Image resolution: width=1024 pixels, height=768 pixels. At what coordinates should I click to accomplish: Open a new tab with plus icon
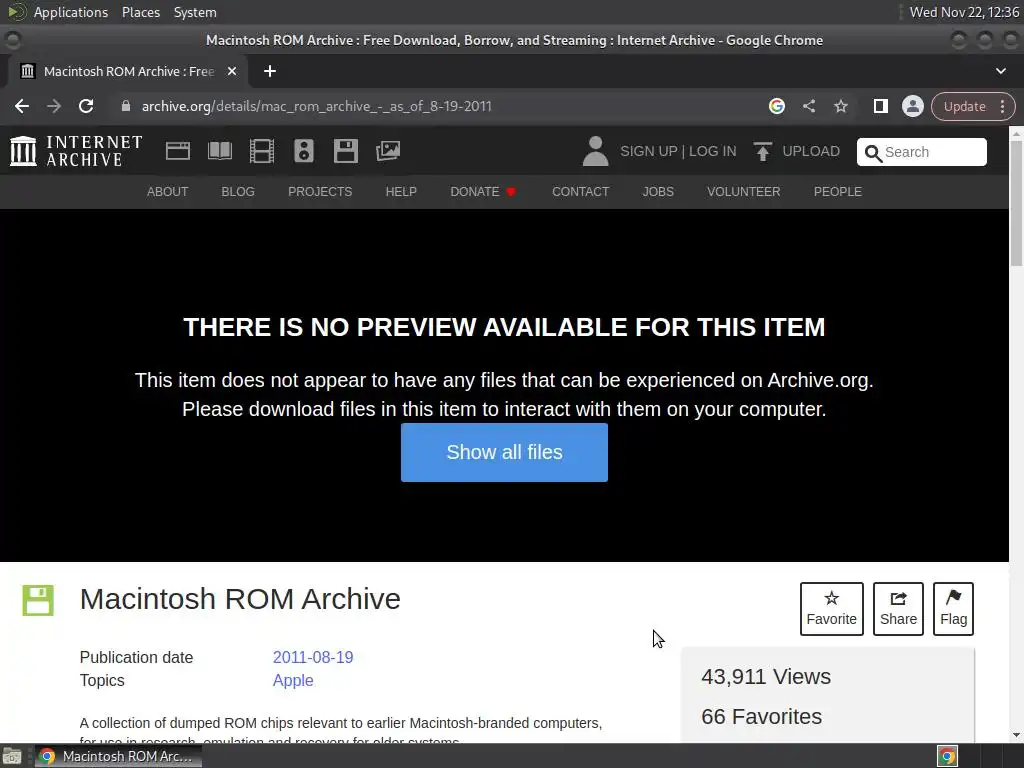pos(270,71)
